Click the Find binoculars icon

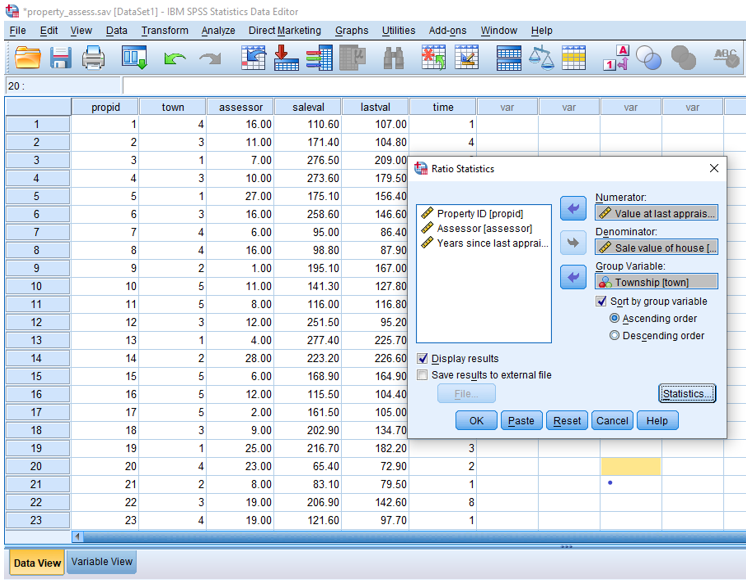click(x=393, y=59)
